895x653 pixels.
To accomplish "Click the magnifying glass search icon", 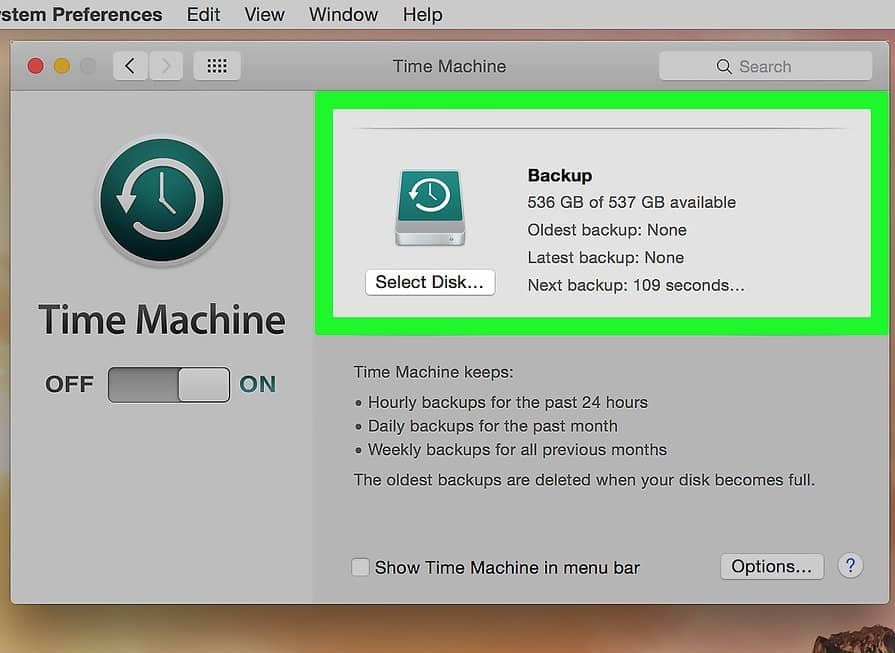I will click(x=724, y=66).
